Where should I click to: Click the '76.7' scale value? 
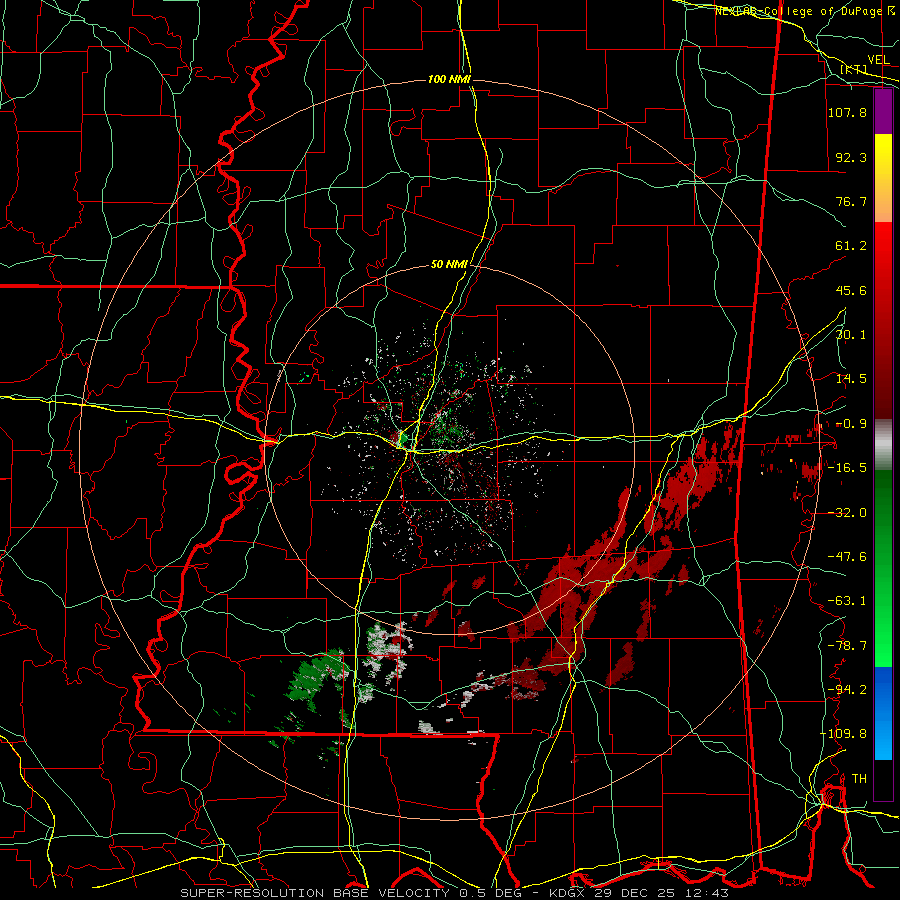[851, 201]
